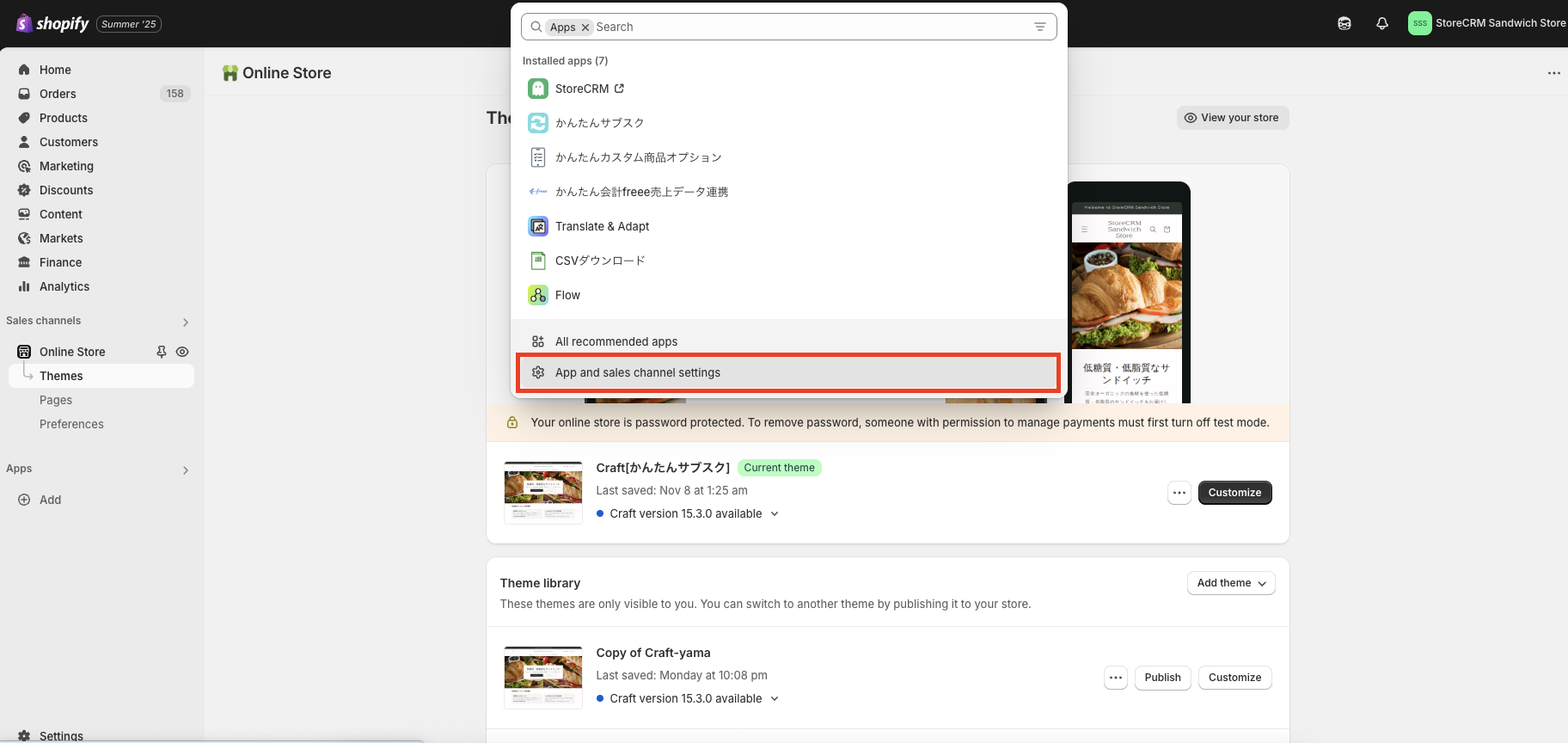Open the notifications bell
The image size is (1568, 743).
[1382, 23]
